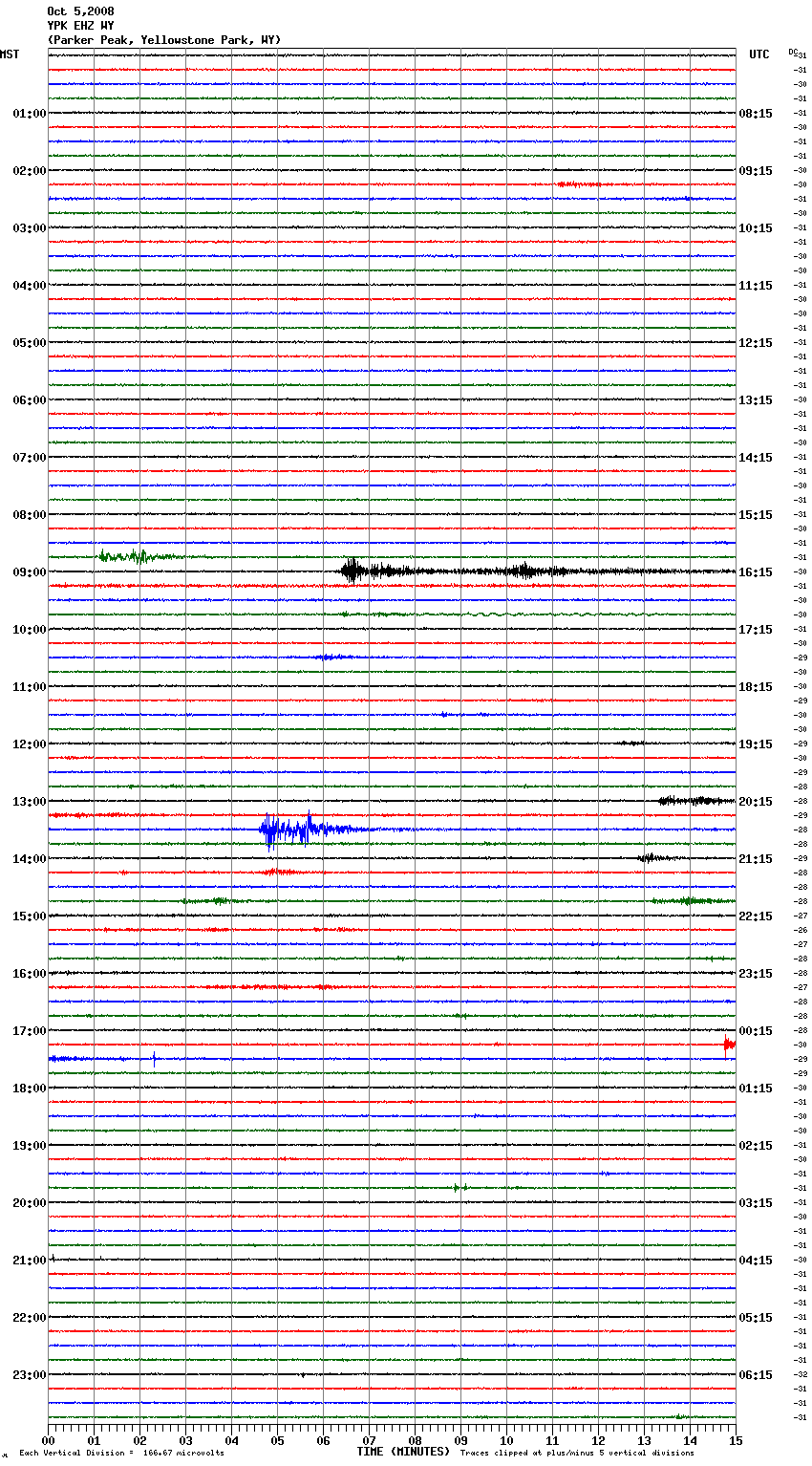
Task: Select the "10:00" MST time label
Action: click(30, 630)
